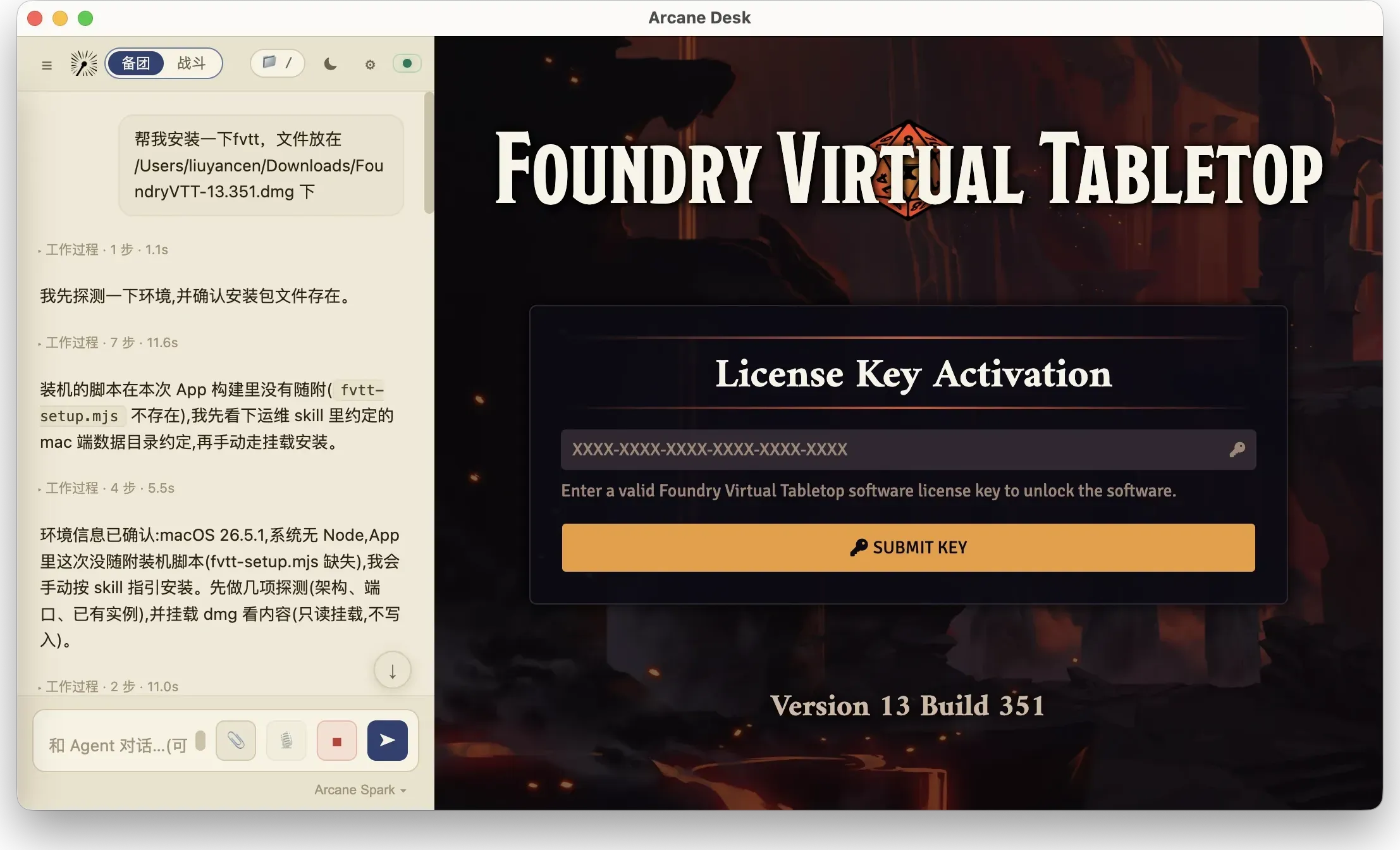Click message '我先探测一下环境,并确认安装包文件存在。'
The height and width of the screenshot is (850, 1400).
pyautogui.click(x=197, y=296)
